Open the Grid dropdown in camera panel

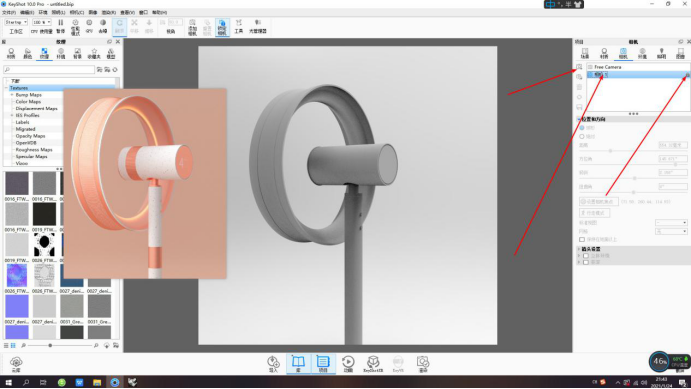(671, 231)
